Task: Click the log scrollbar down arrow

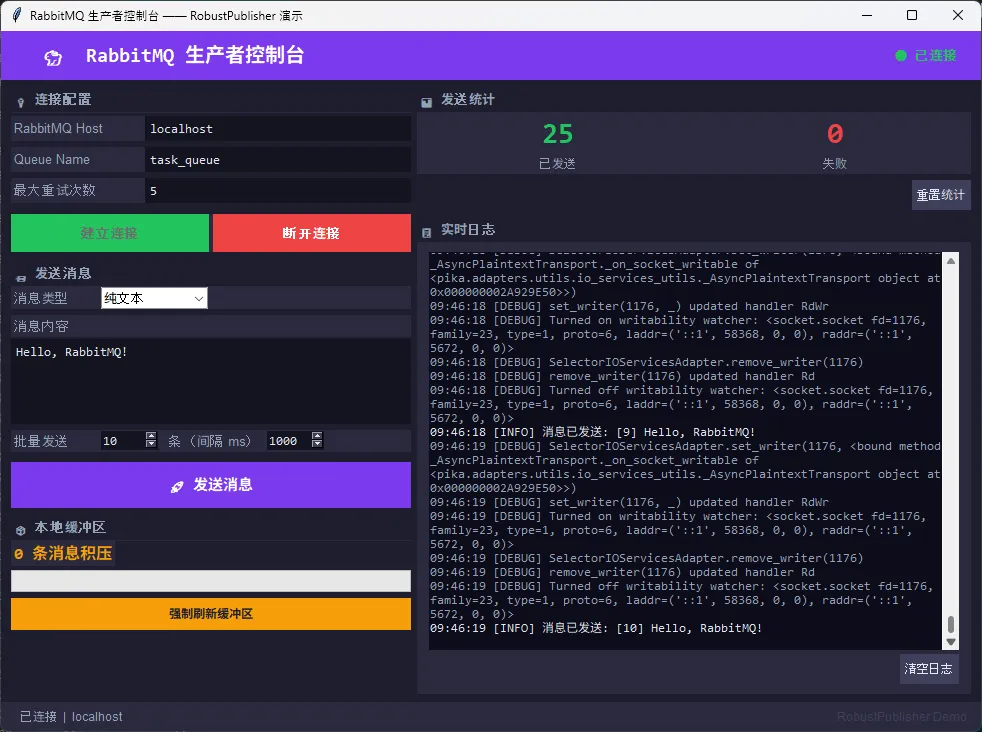Action: coord(951,642)
